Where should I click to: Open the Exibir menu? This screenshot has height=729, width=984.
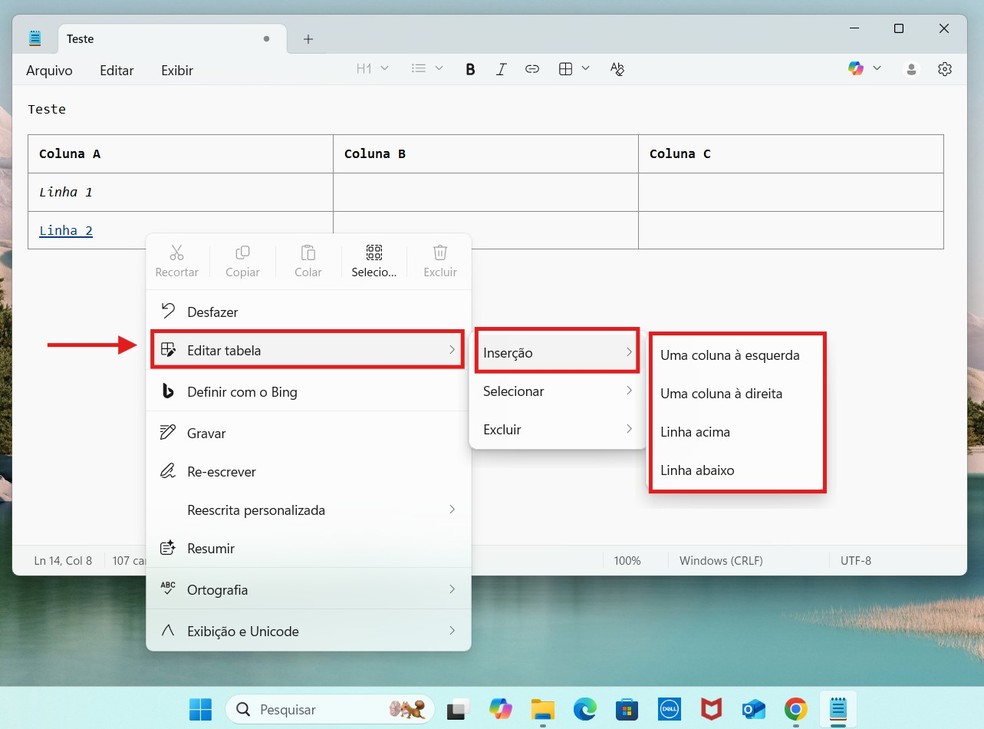(x=177, y=70)
